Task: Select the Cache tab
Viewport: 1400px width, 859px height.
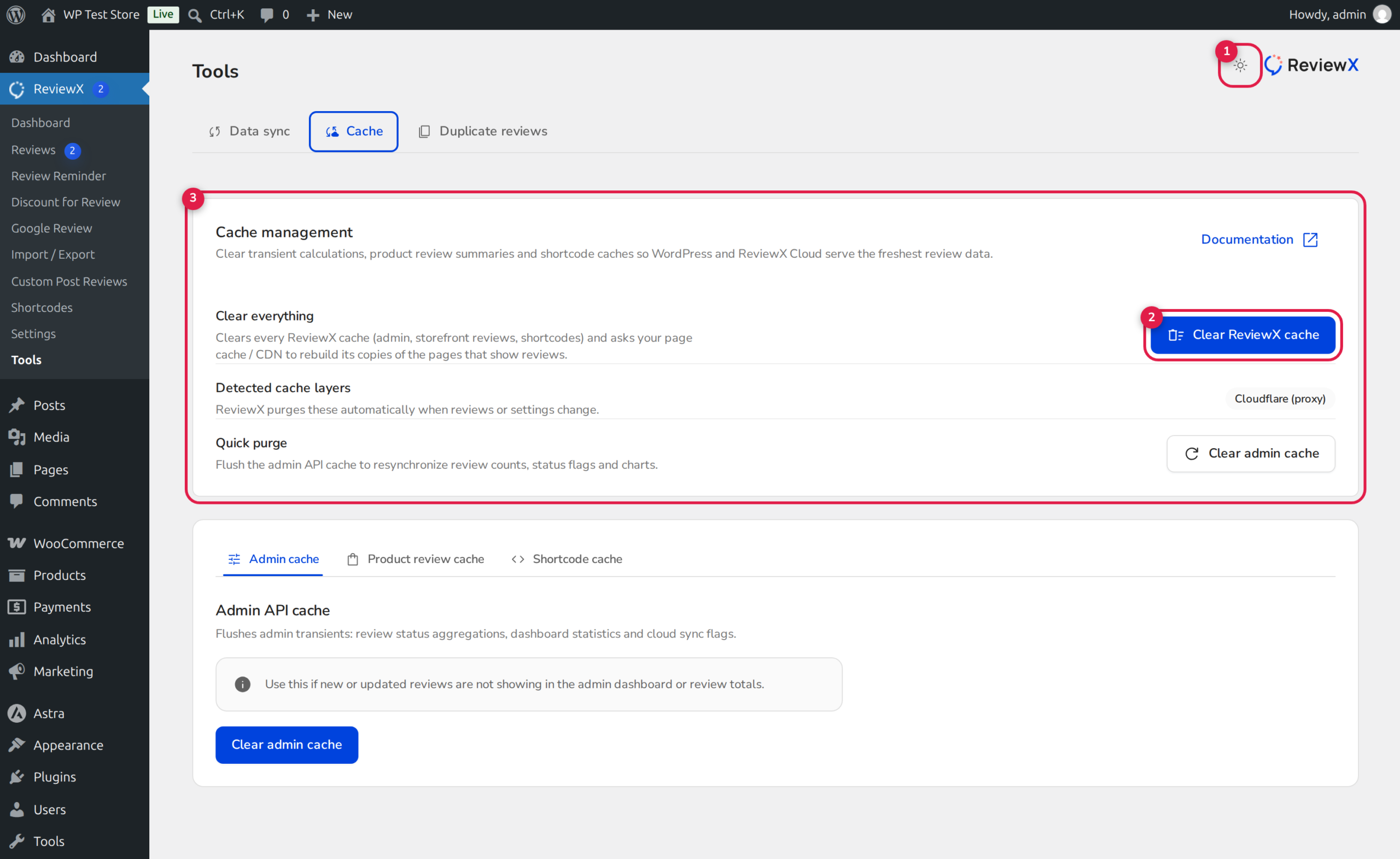Action: pyautogui.click(x=353, y=131)
